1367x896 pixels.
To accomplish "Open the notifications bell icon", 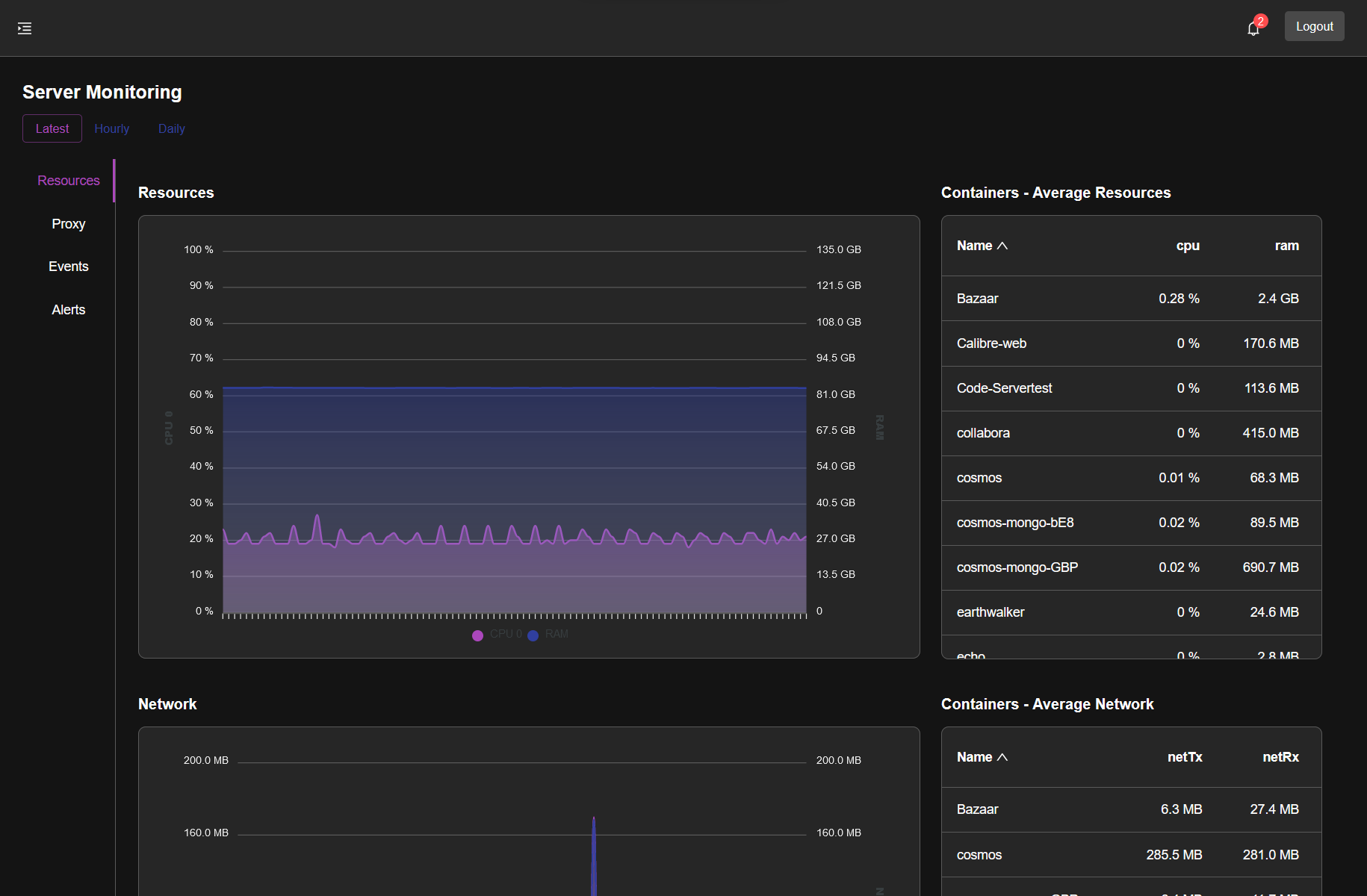I will (x=1253, y=29).
